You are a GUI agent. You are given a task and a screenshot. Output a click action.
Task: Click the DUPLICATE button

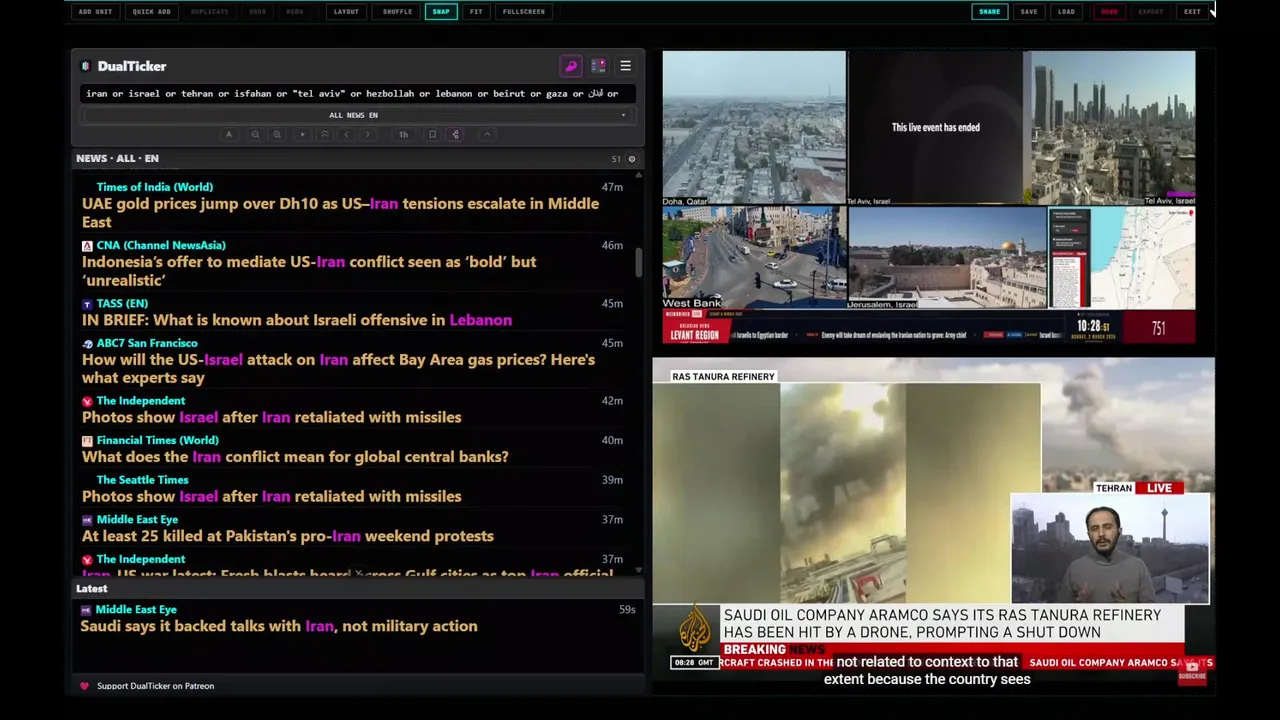[x=209, y=12]
